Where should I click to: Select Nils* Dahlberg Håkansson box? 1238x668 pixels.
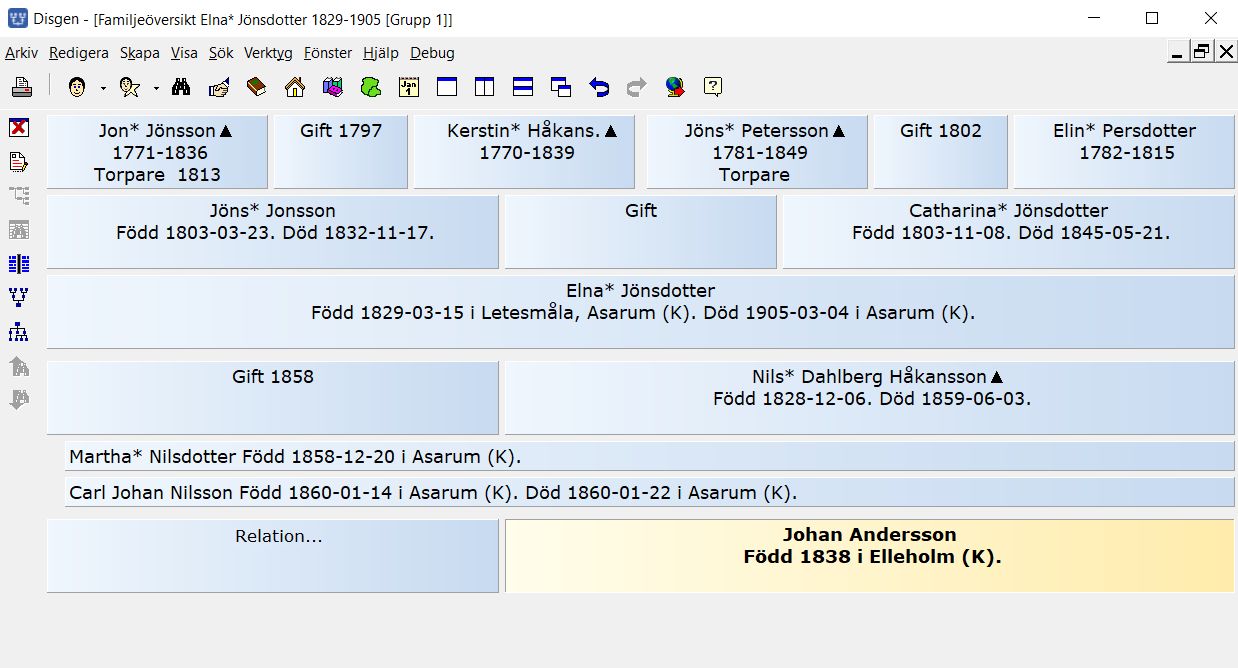[x=870, y=398]
